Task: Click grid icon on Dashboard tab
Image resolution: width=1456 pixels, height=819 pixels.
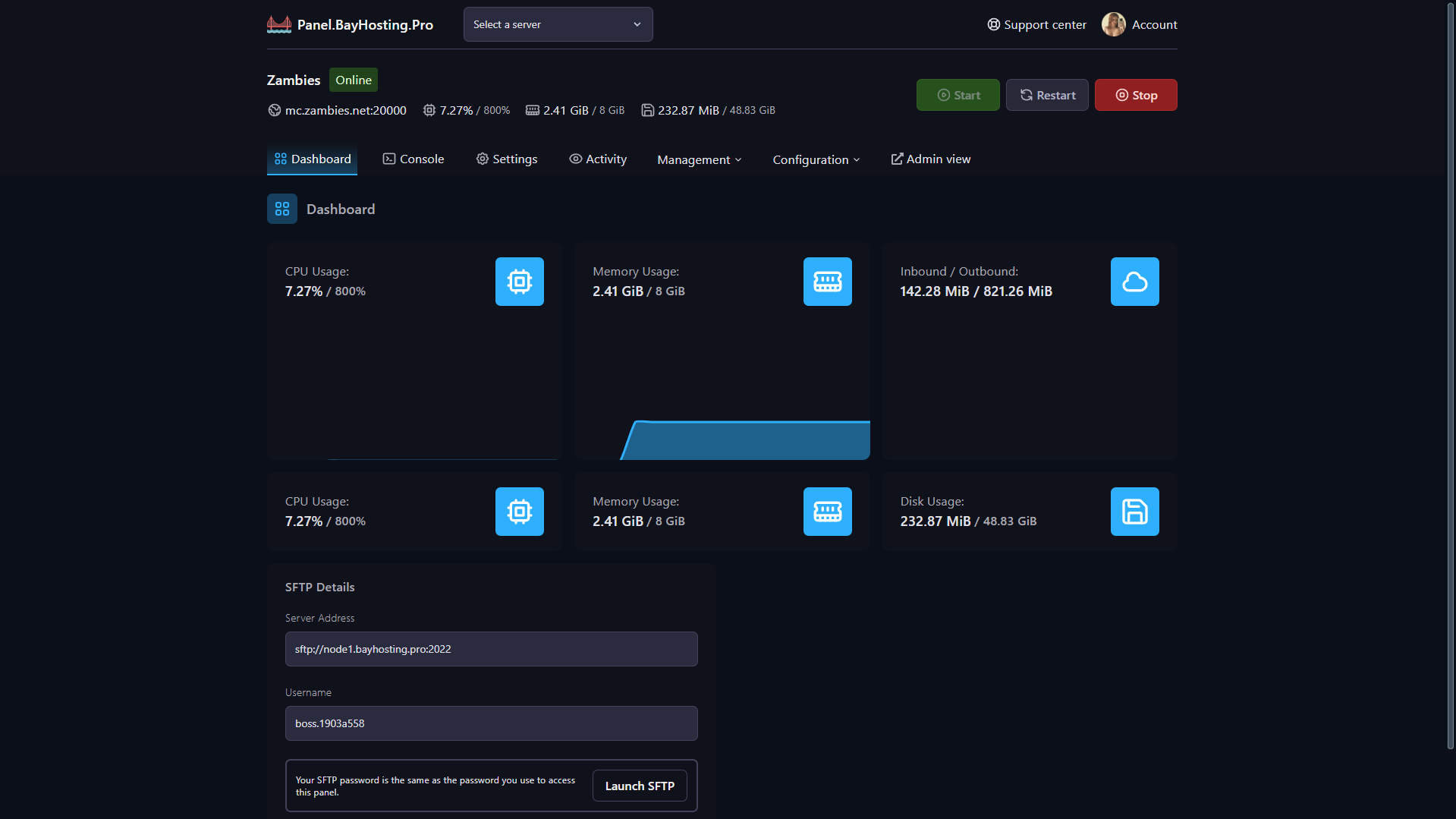Action: pos(281,159)
